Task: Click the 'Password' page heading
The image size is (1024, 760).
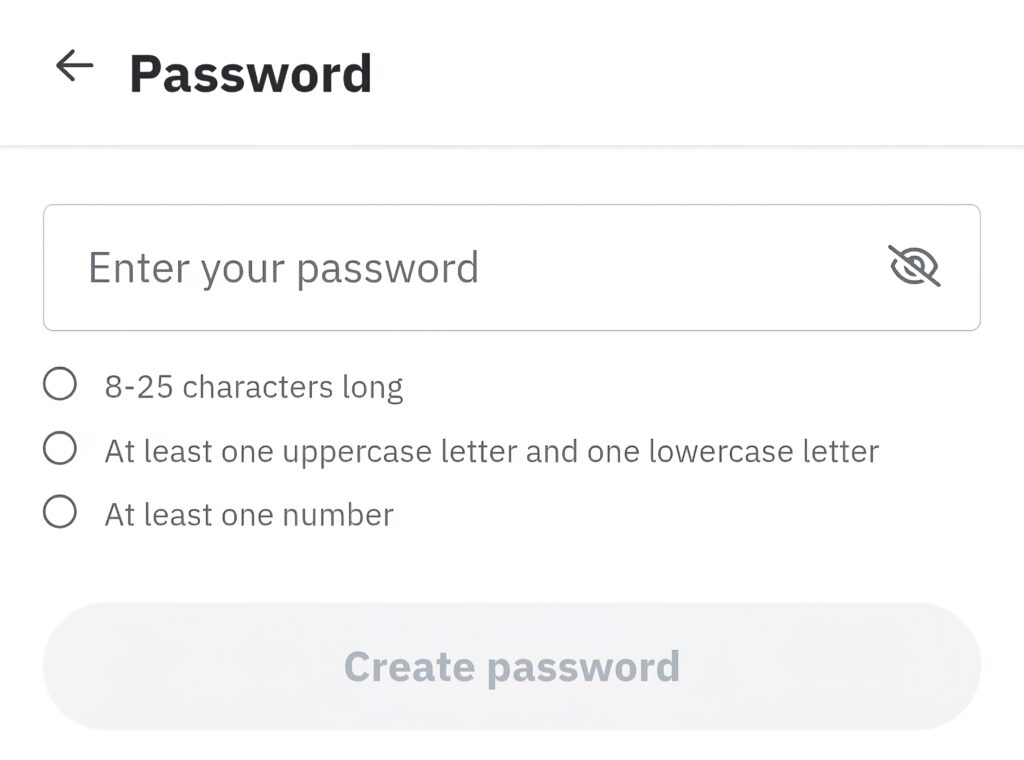Action: pos(250,73)
